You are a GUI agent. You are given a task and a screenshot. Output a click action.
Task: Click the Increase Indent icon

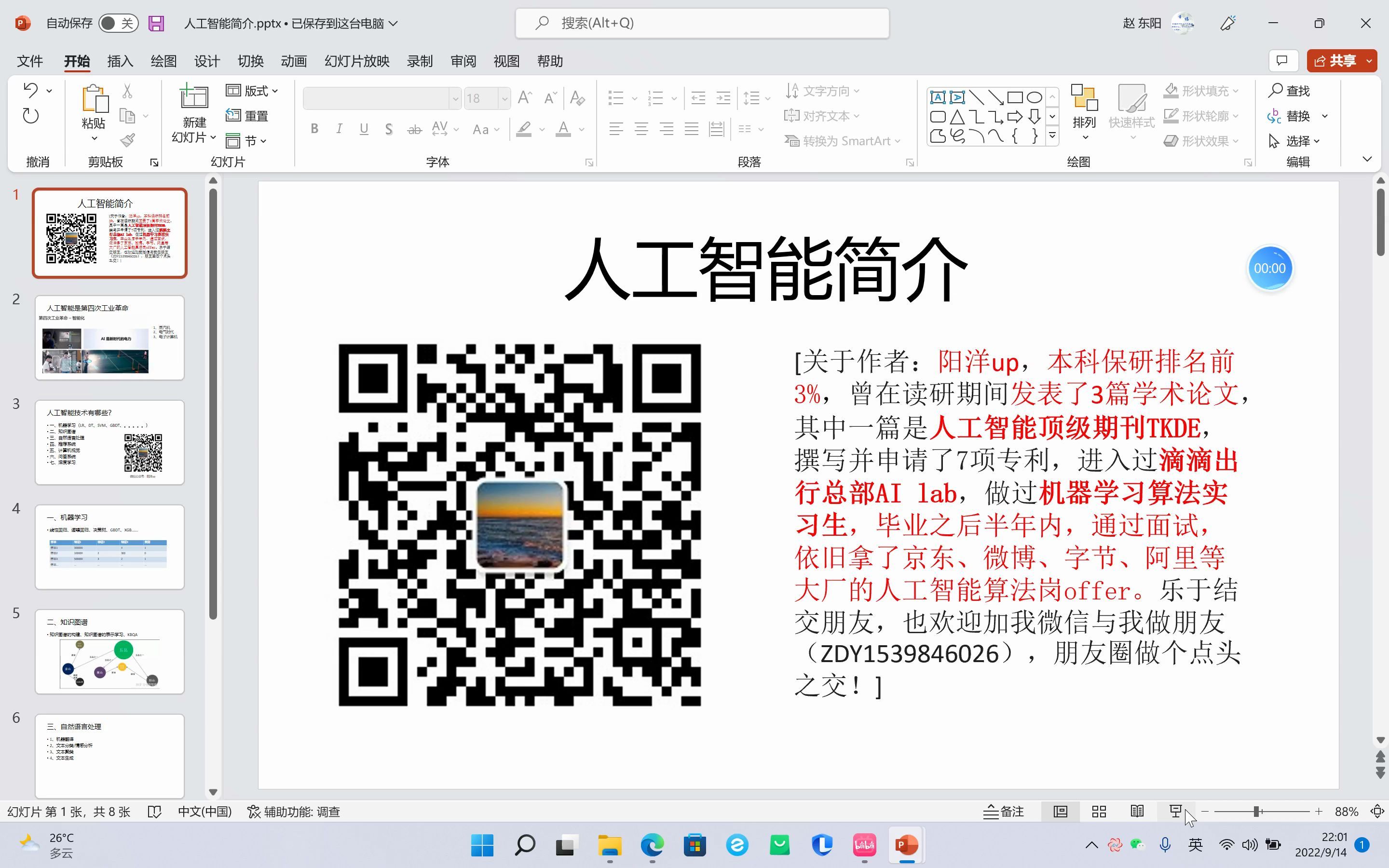723,97
